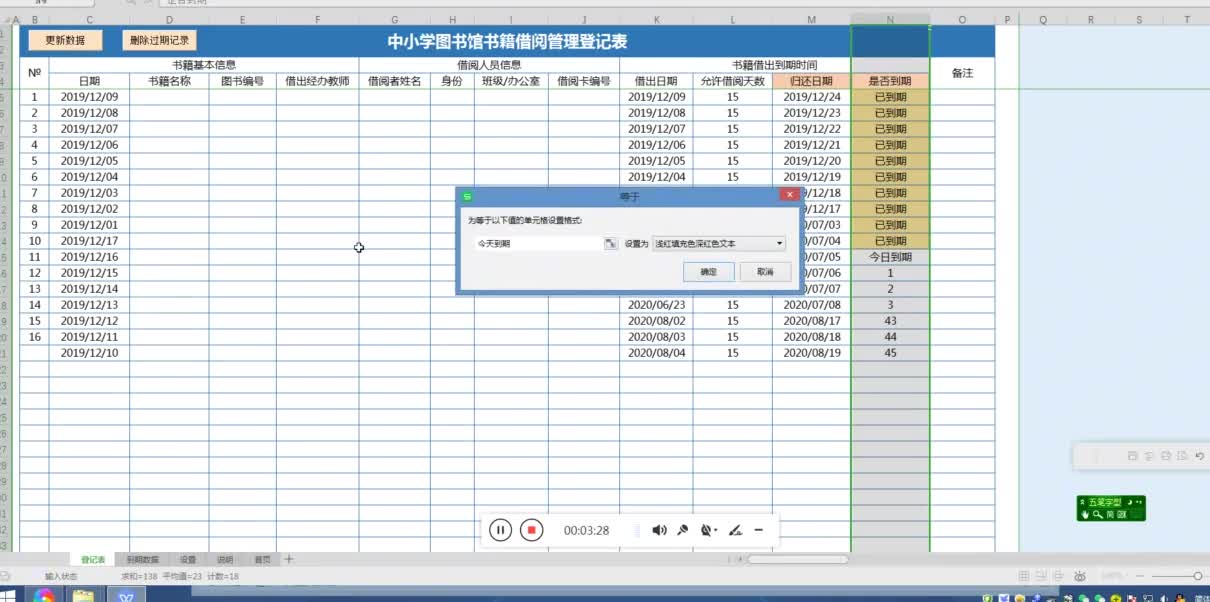Select the annotation pen icon on recording toolbar
This screenshot has width=1210, height=602.
point(736,530)
